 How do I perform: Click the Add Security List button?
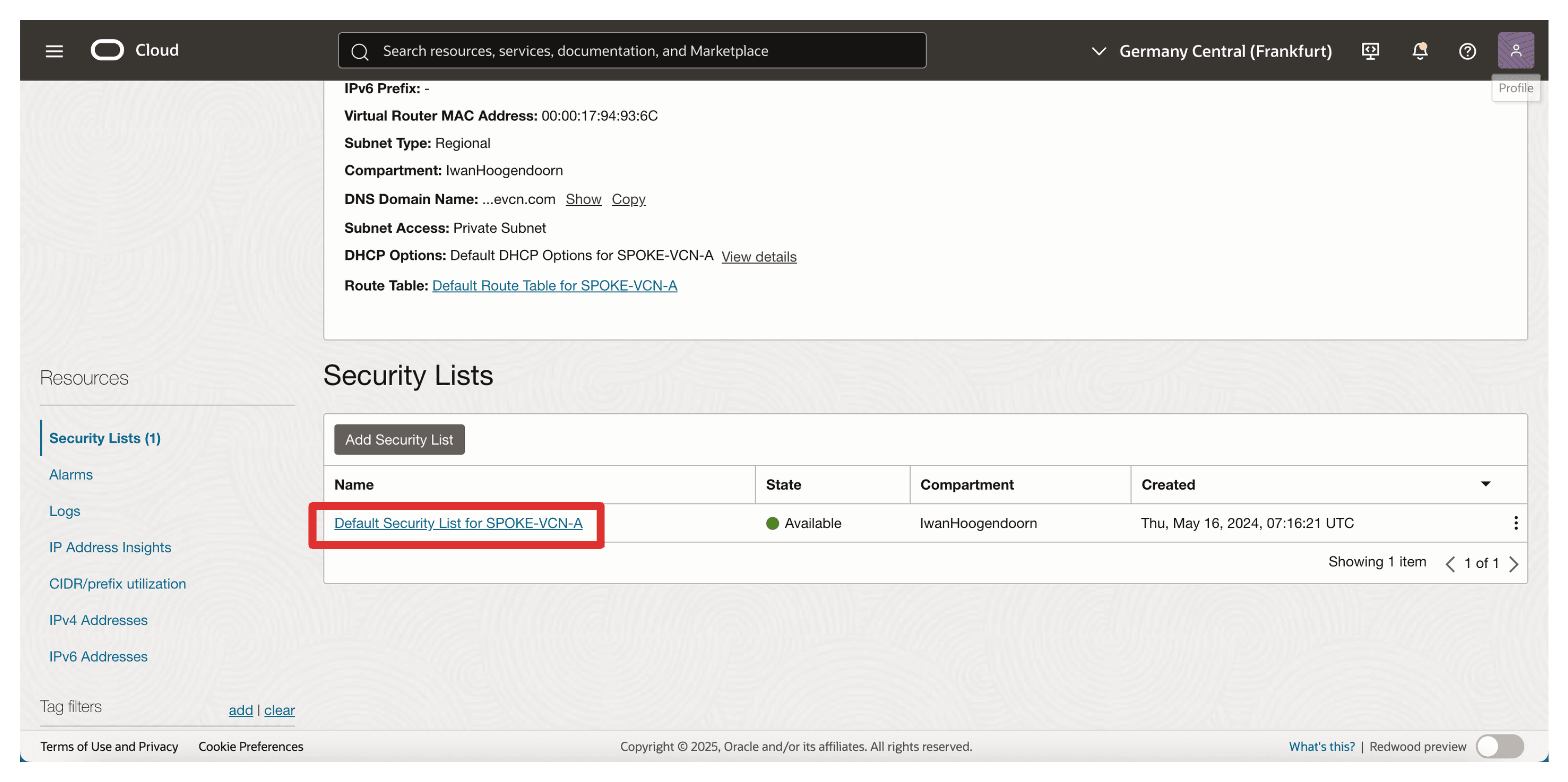[399, 439]
